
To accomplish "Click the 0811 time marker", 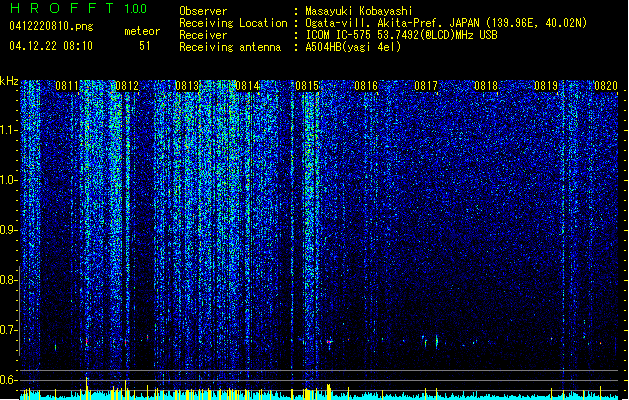I will click(67, 86).
